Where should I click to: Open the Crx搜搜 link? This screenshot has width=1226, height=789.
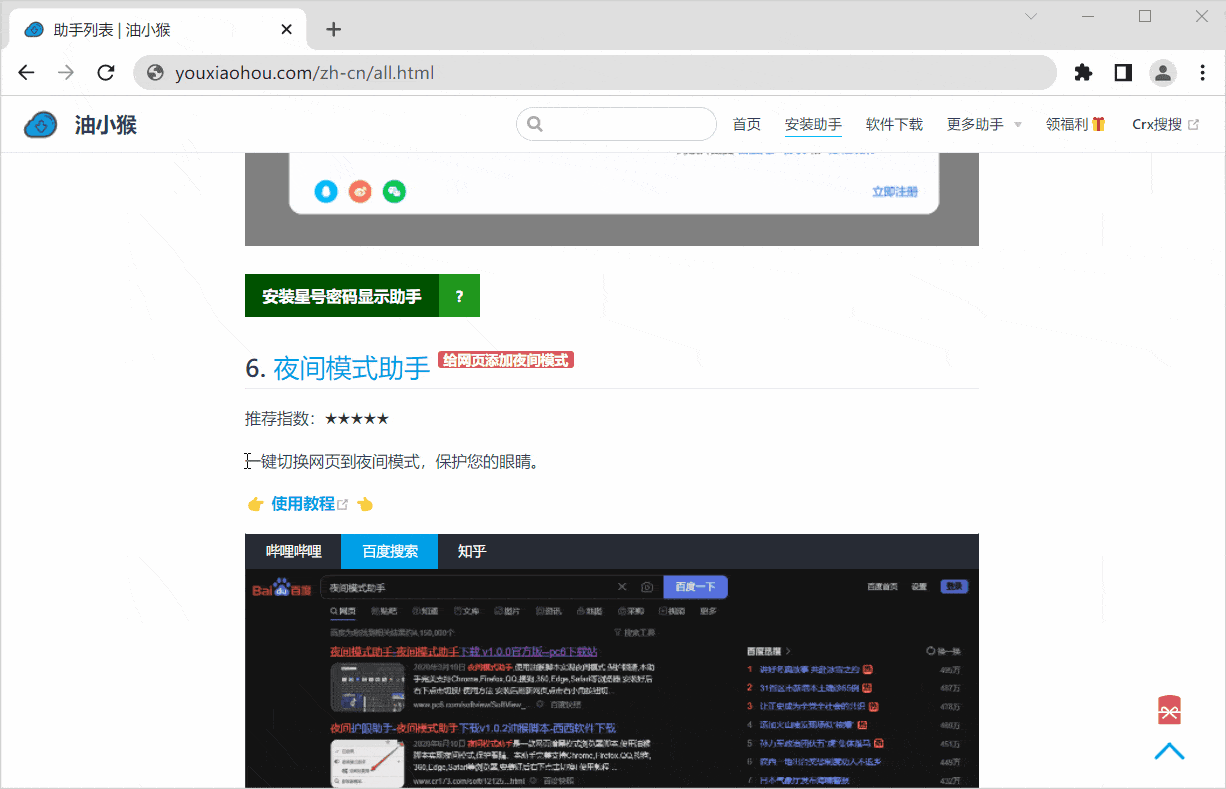click(x=1157, y=125)
